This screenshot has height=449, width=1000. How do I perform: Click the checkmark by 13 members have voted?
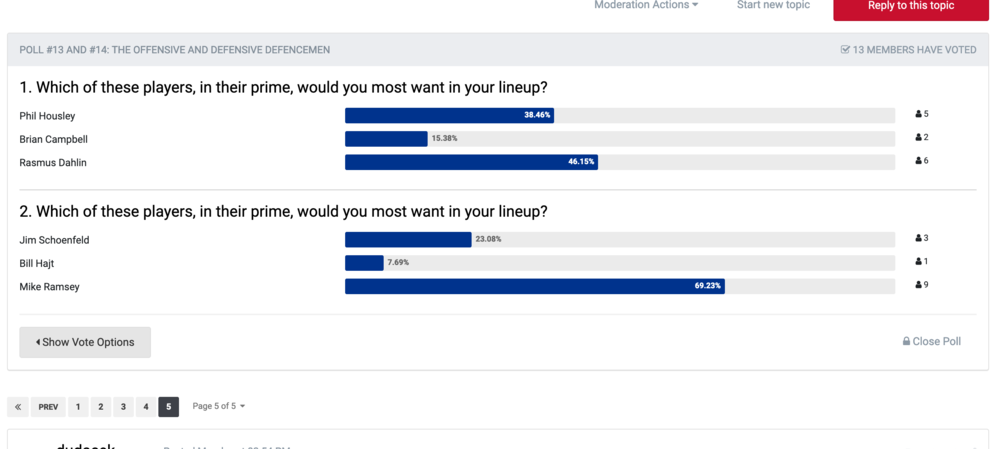click(845, 50)
